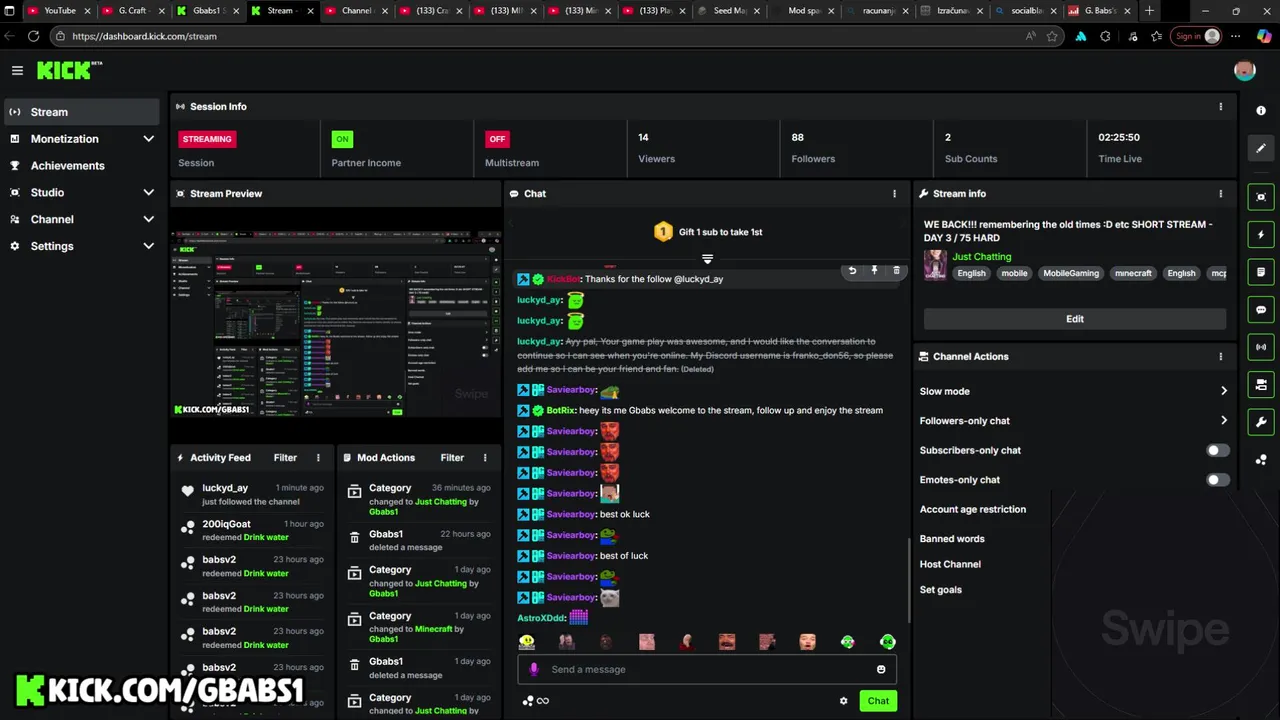Switch to Seed Map browser tab
Screen dimensions: 1280x720
[x=729, y=10]
